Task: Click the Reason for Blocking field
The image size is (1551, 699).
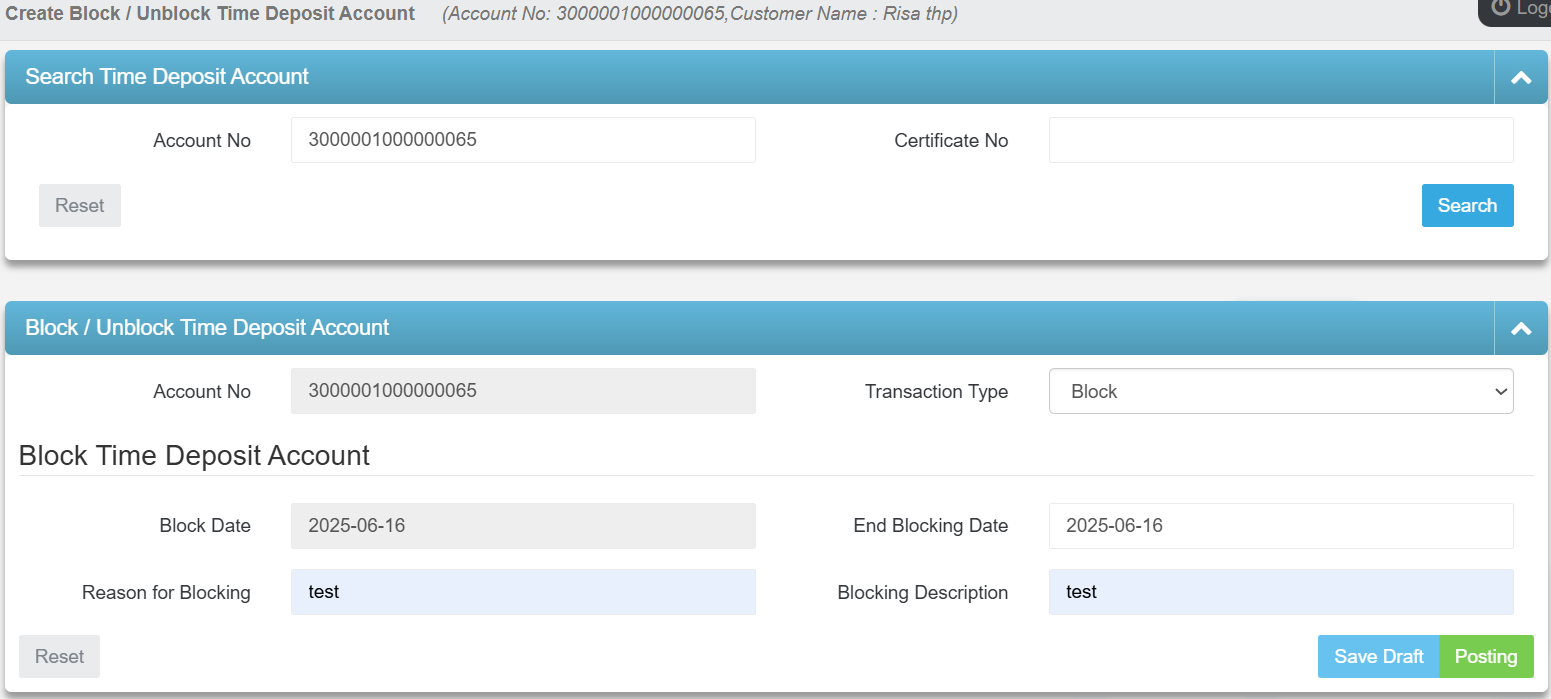Action: coord(522,592)
